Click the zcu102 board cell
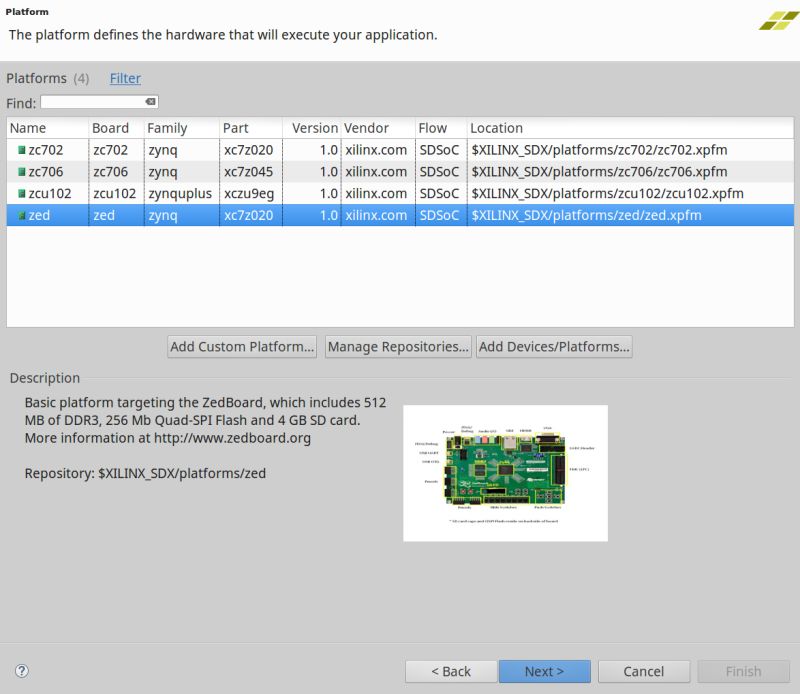800x694 pixels. coord(115,194)
